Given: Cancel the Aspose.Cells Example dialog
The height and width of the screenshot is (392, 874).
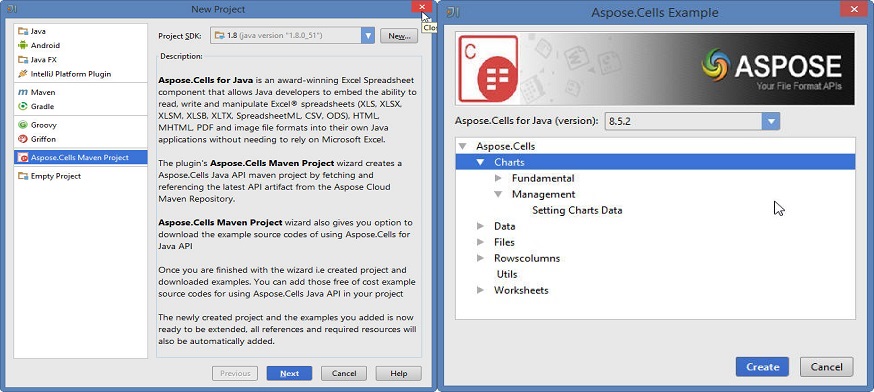Looking at the screenshot, I should tap(827, 367).
